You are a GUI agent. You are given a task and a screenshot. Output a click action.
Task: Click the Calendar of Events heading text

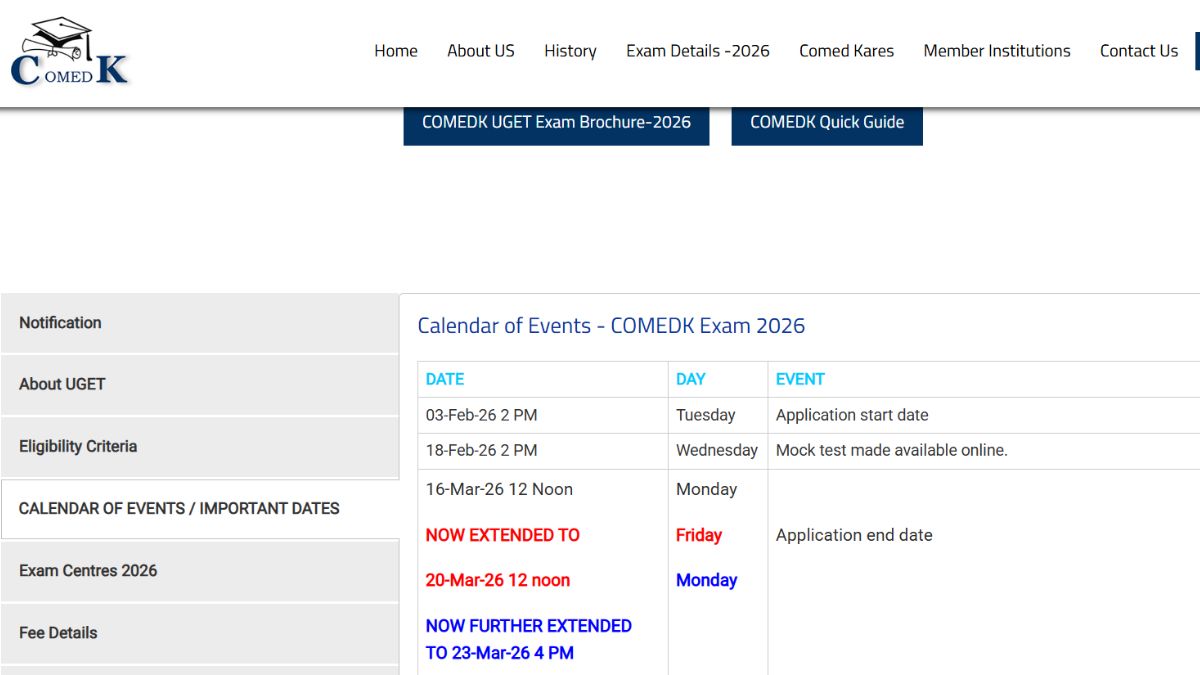coord(611,326)
